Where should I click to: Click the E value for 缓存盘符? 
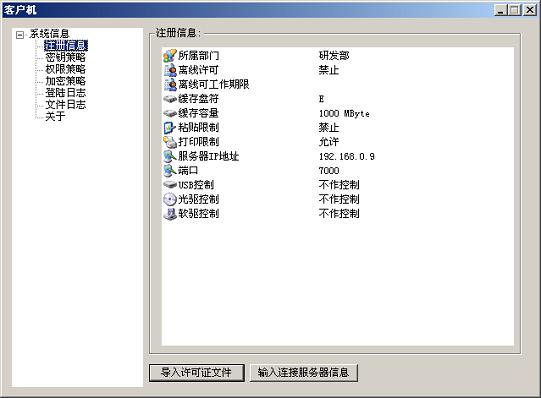pos(321,99)
